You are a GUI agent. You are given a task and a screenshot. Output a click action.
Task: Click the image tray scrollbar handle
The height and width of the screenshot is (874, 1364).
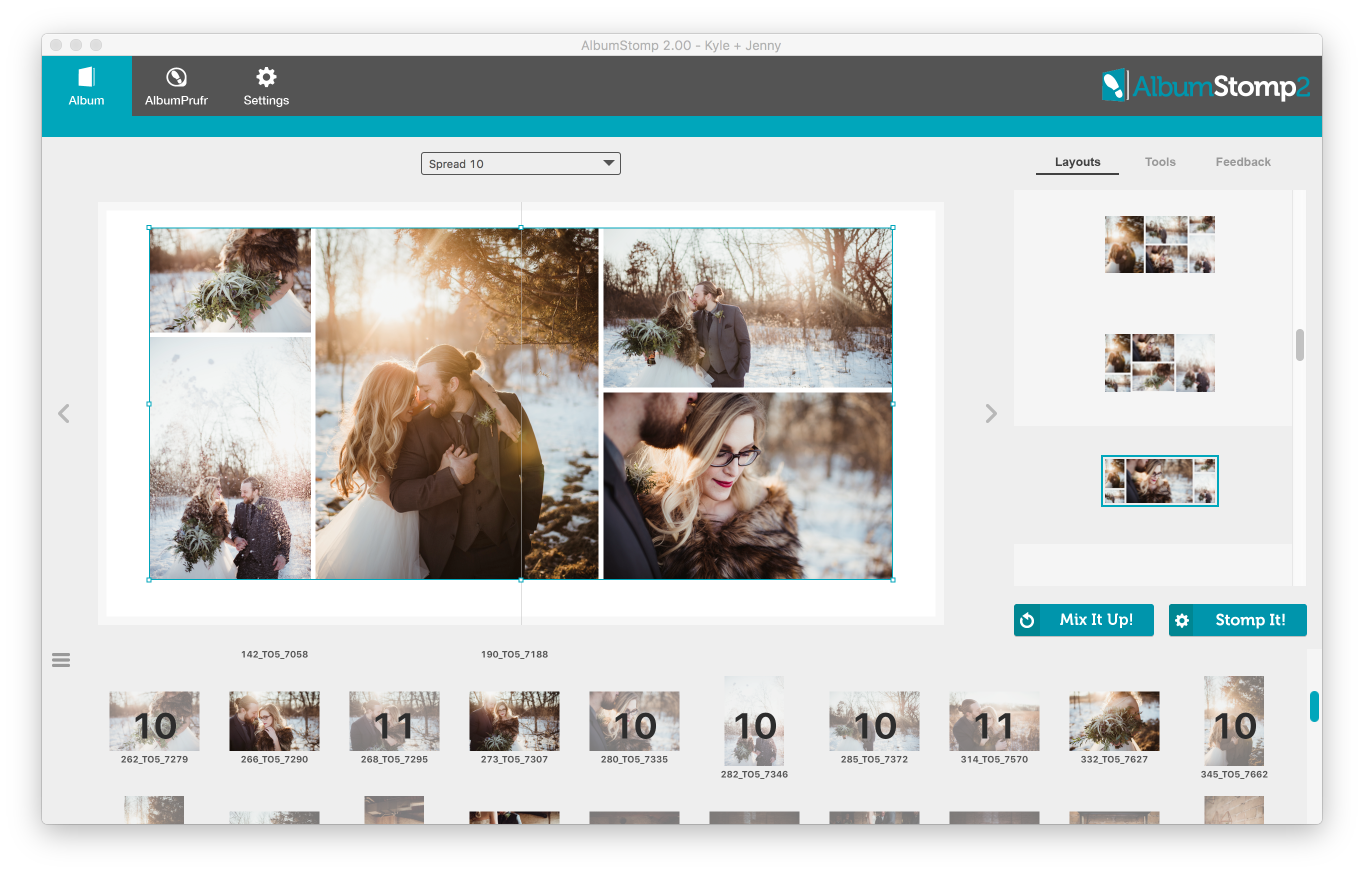pos(1314,706)
